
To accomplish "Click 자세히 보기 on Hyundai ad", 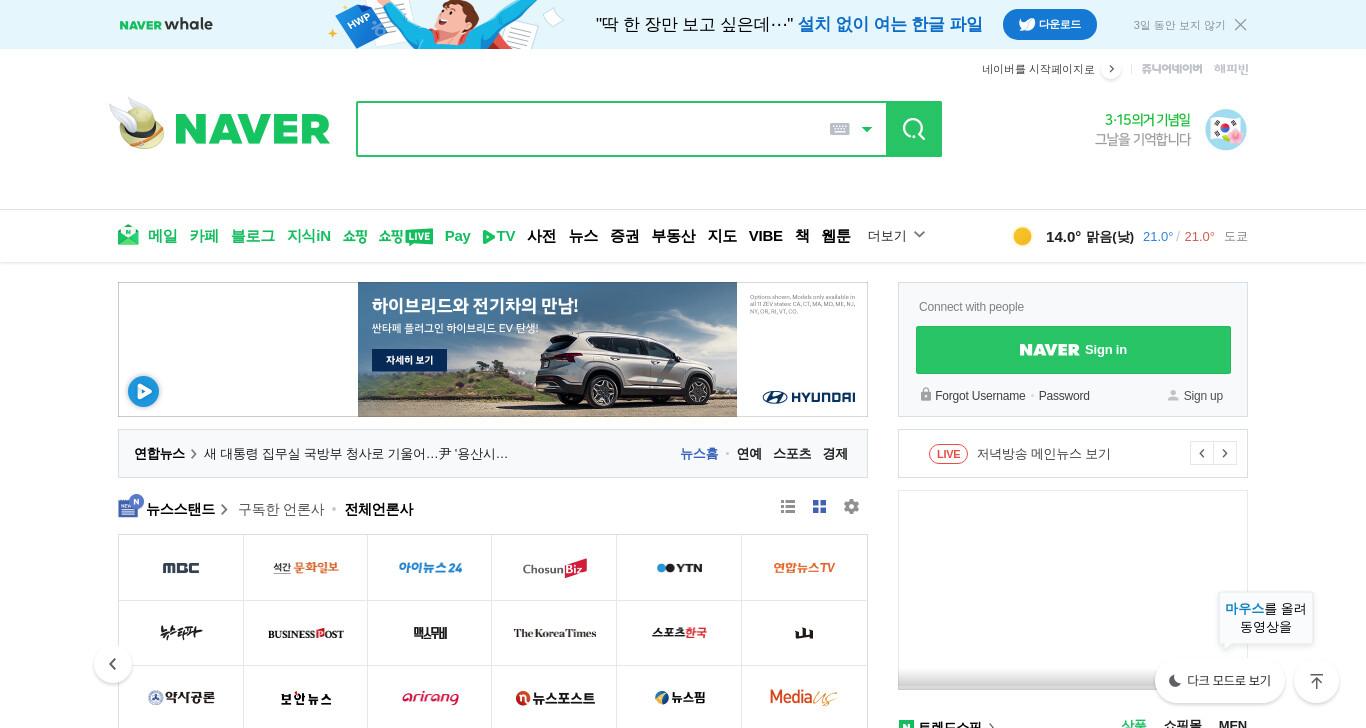I will coord(409,360).
